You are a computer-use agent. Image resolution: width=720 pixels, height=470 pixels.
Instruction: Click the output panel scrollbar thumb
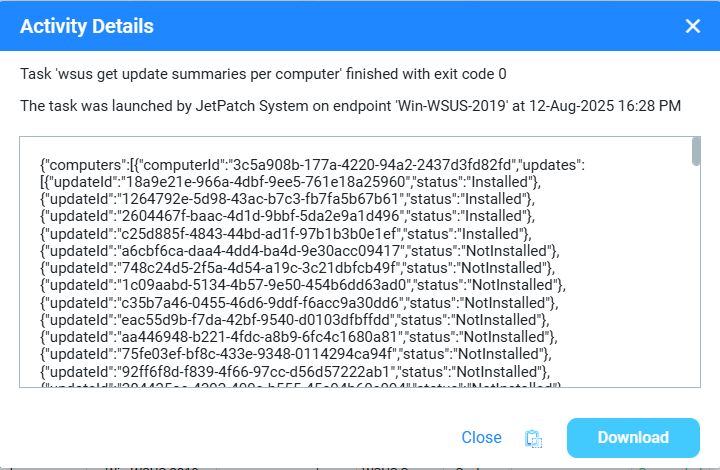click(x=696, y=150)
